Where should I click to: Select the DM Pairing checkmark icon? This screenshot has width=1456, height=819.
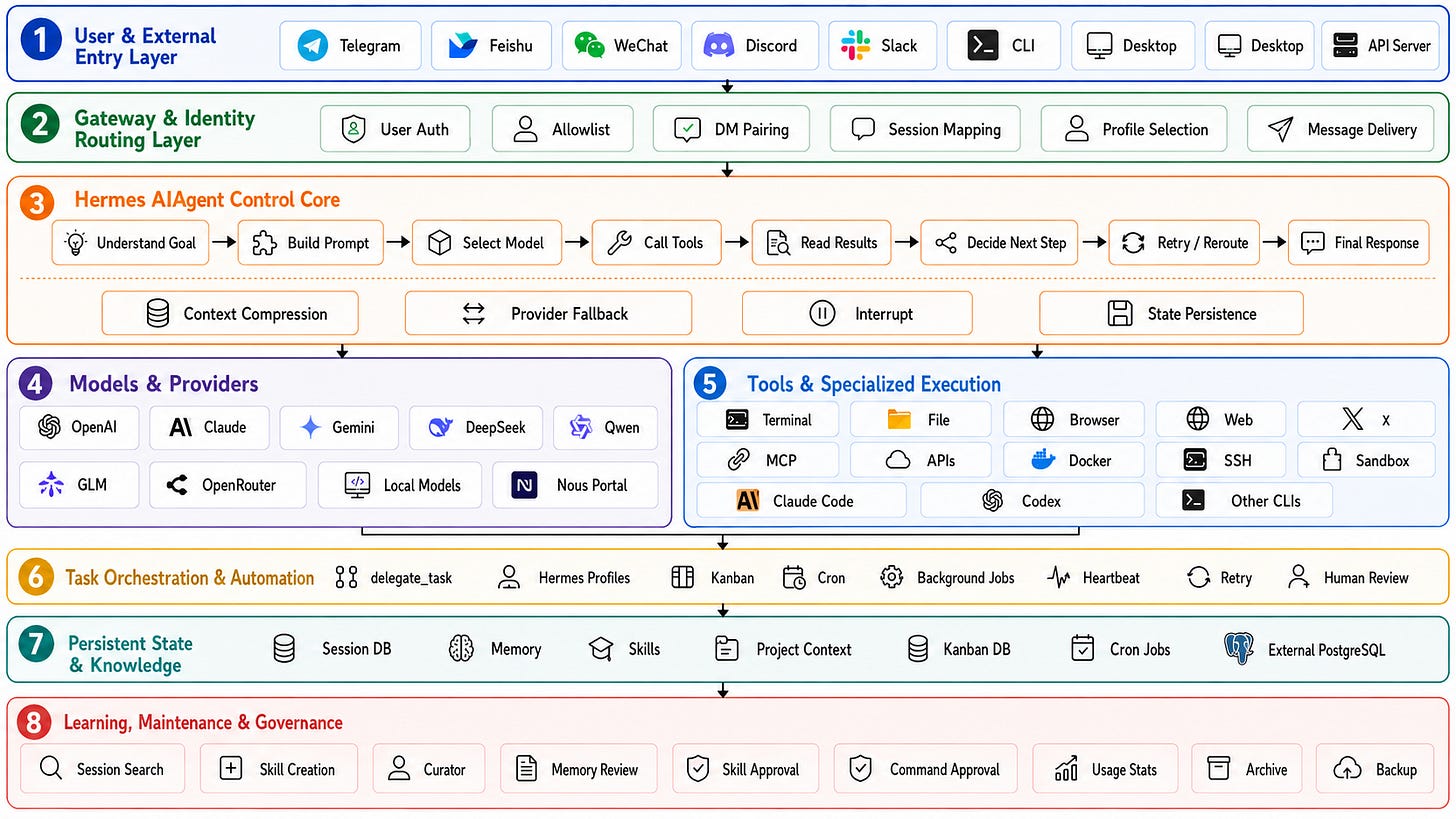687,129
